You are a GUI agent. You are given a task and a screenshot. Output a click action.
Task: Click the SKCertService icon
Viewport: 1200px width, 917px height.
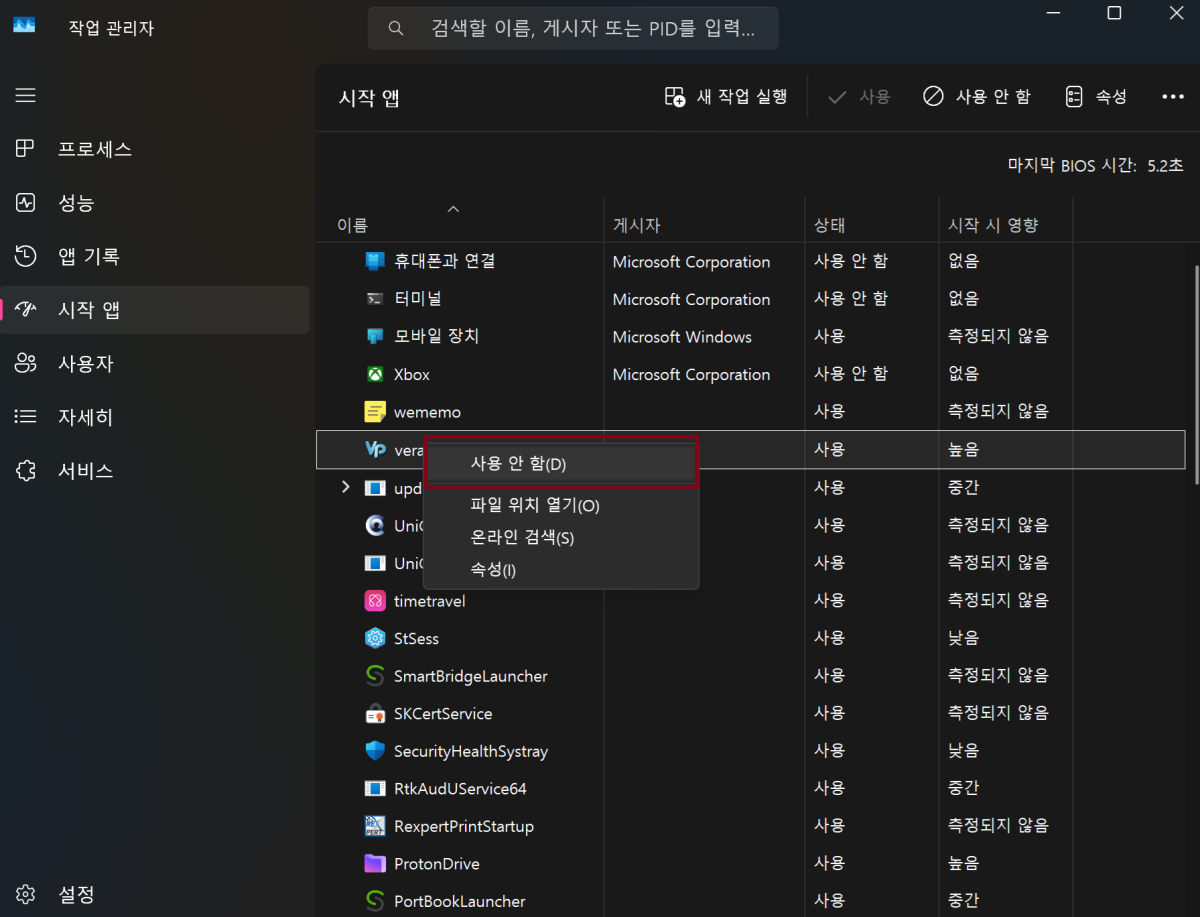pyautogui.click(x=375, y=714)
